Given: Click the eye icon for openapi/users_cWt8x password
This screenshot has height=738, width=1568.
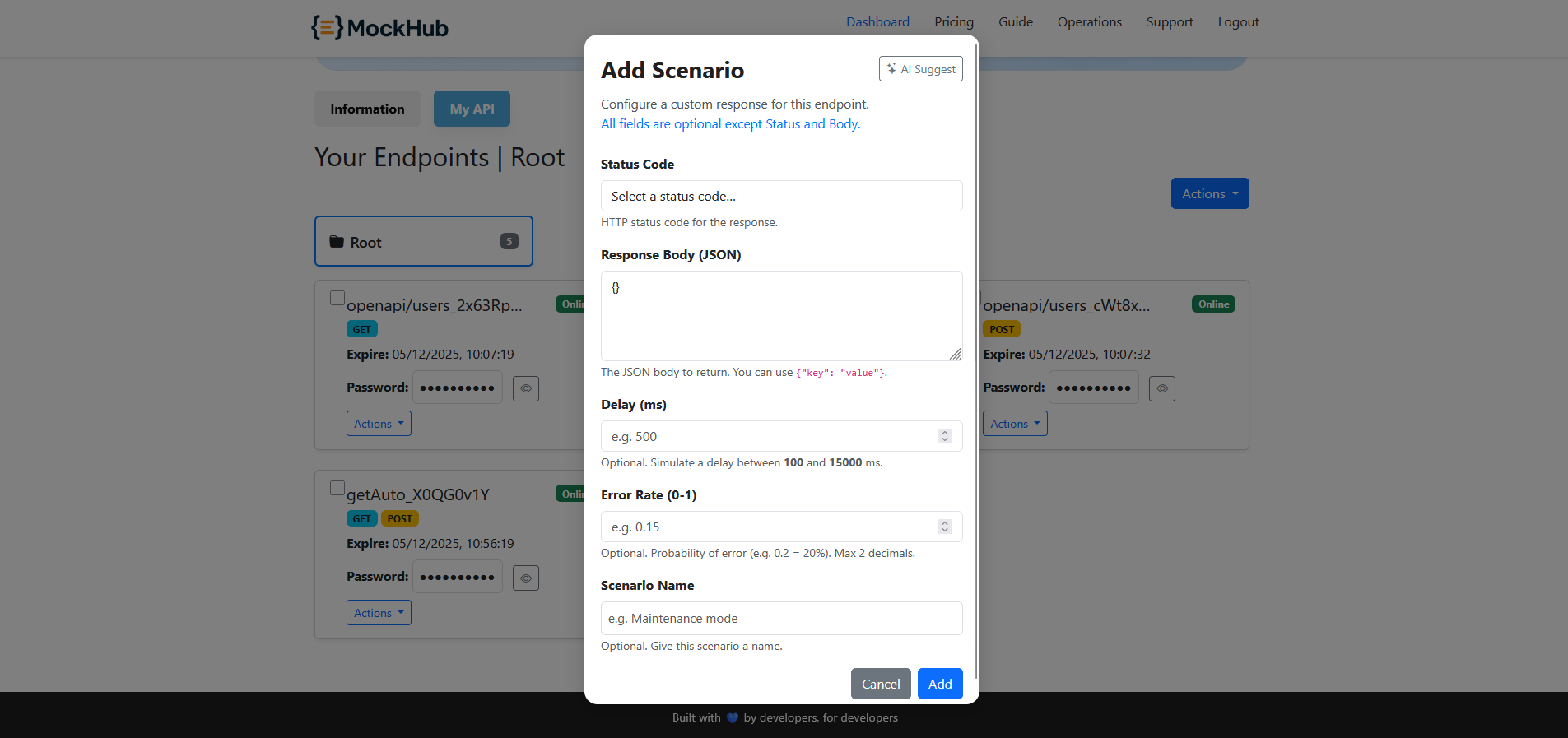Looking at the screenshot, I should pos(1161,388).
